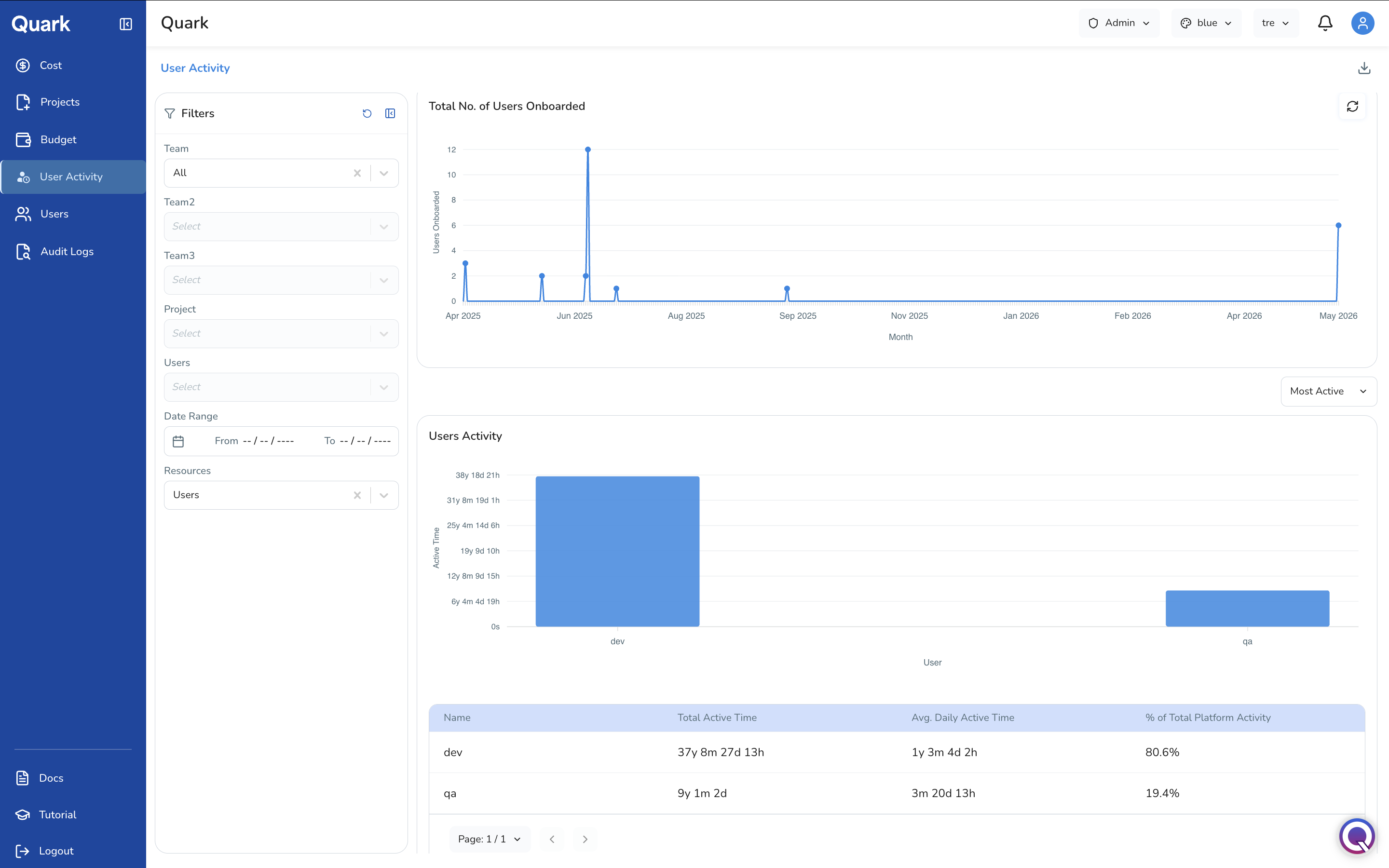Click the 9y 1m 2d cell
This screenshot has width=1389, height=868.
click(x=702, y=793)
